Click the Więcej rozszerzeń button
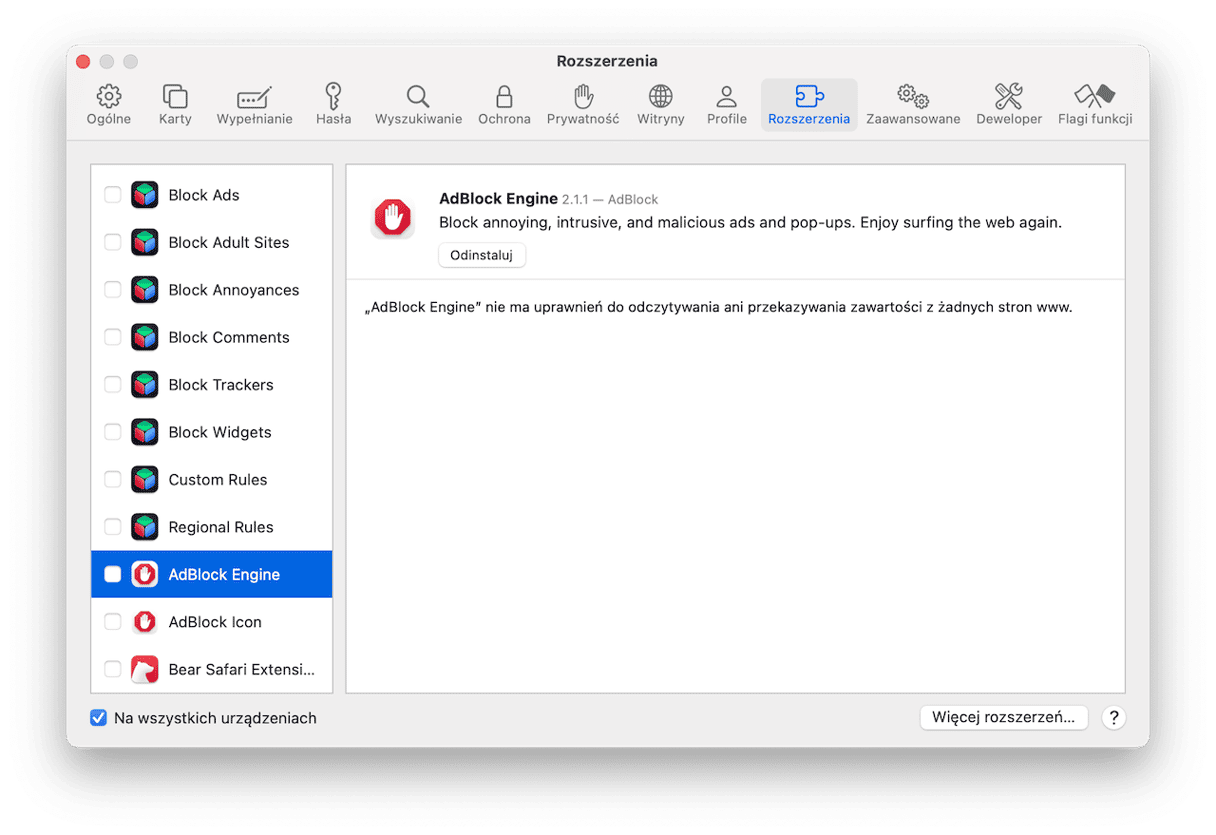Screen dimensions: 1216x835 (1003, 717)
